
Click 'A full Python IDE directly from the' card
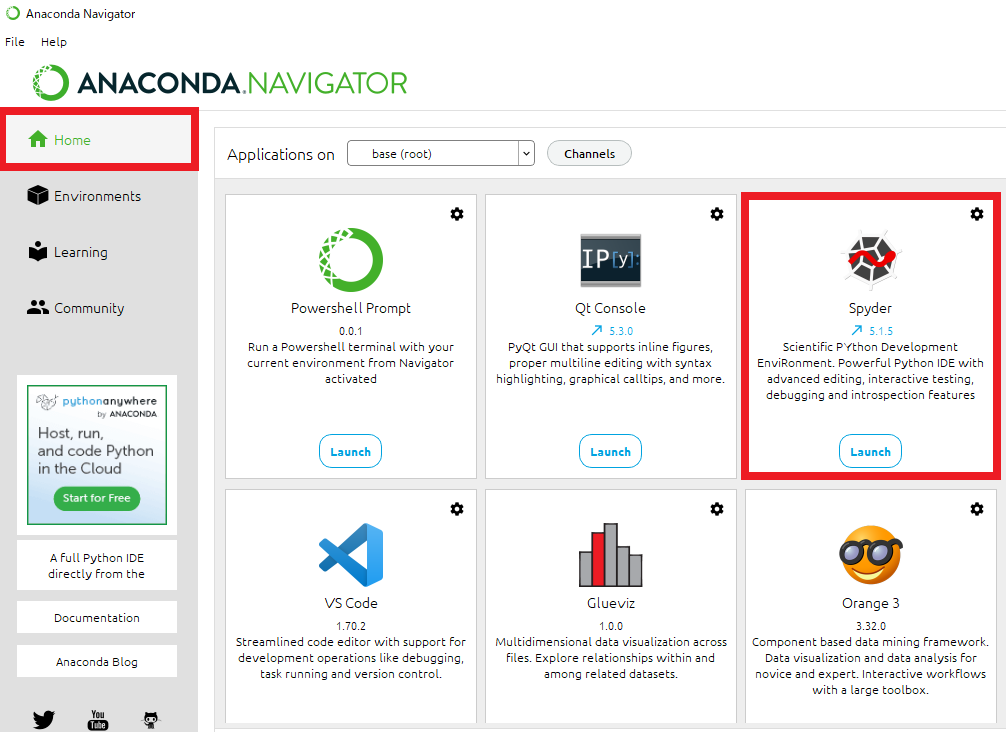(97, 565)
